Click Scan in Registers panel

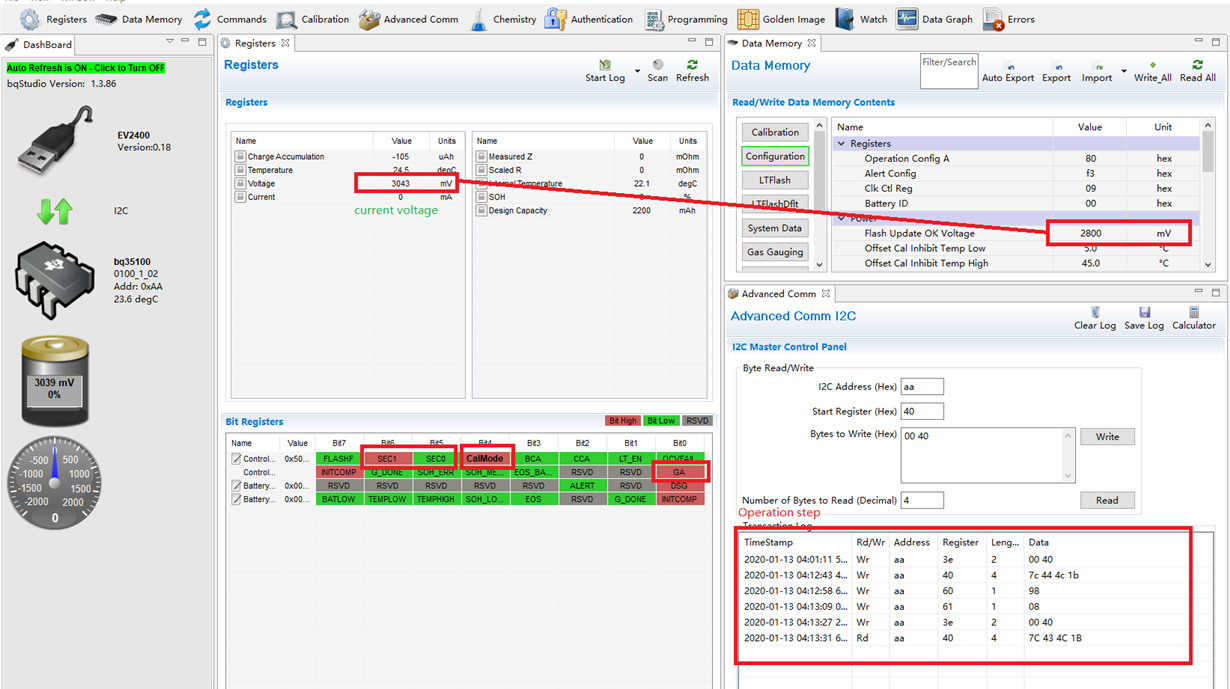(657, 71)
